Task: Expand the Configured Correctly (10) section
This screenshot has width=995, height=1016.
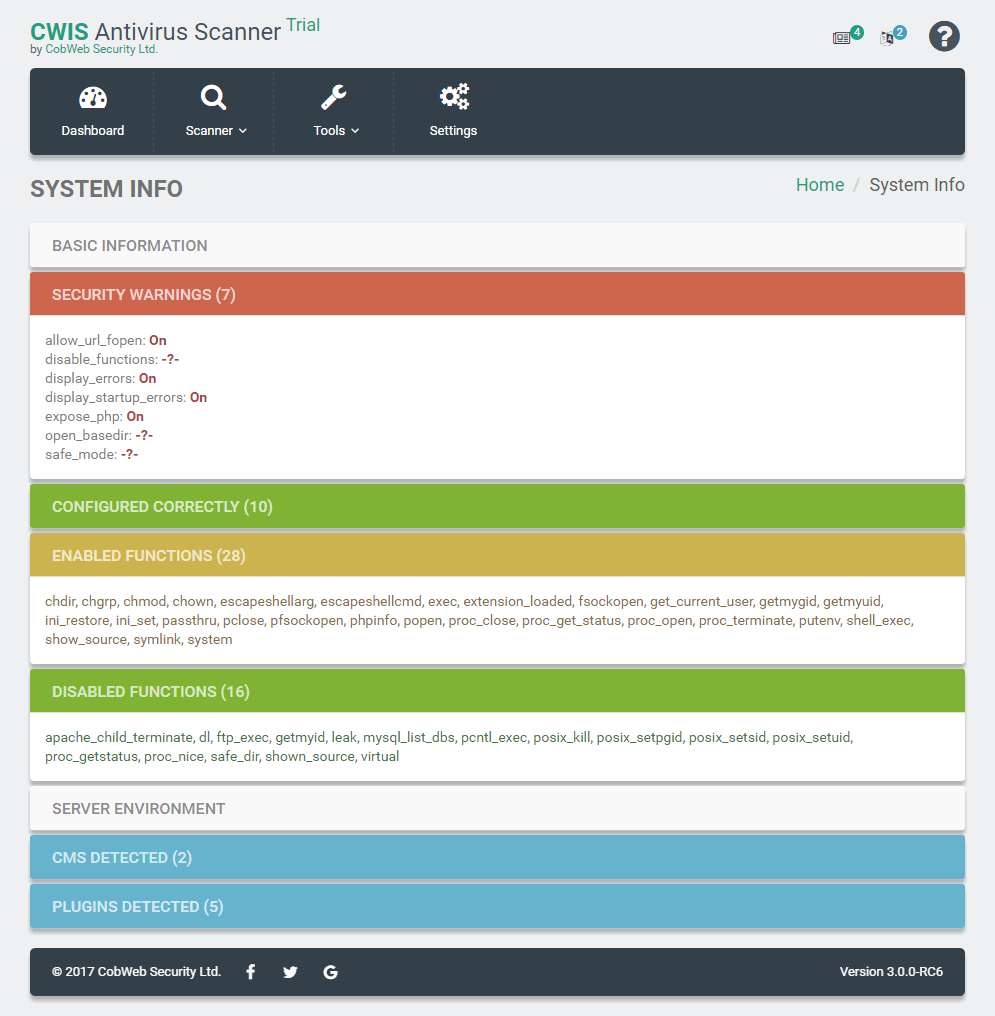Action: 497,506
